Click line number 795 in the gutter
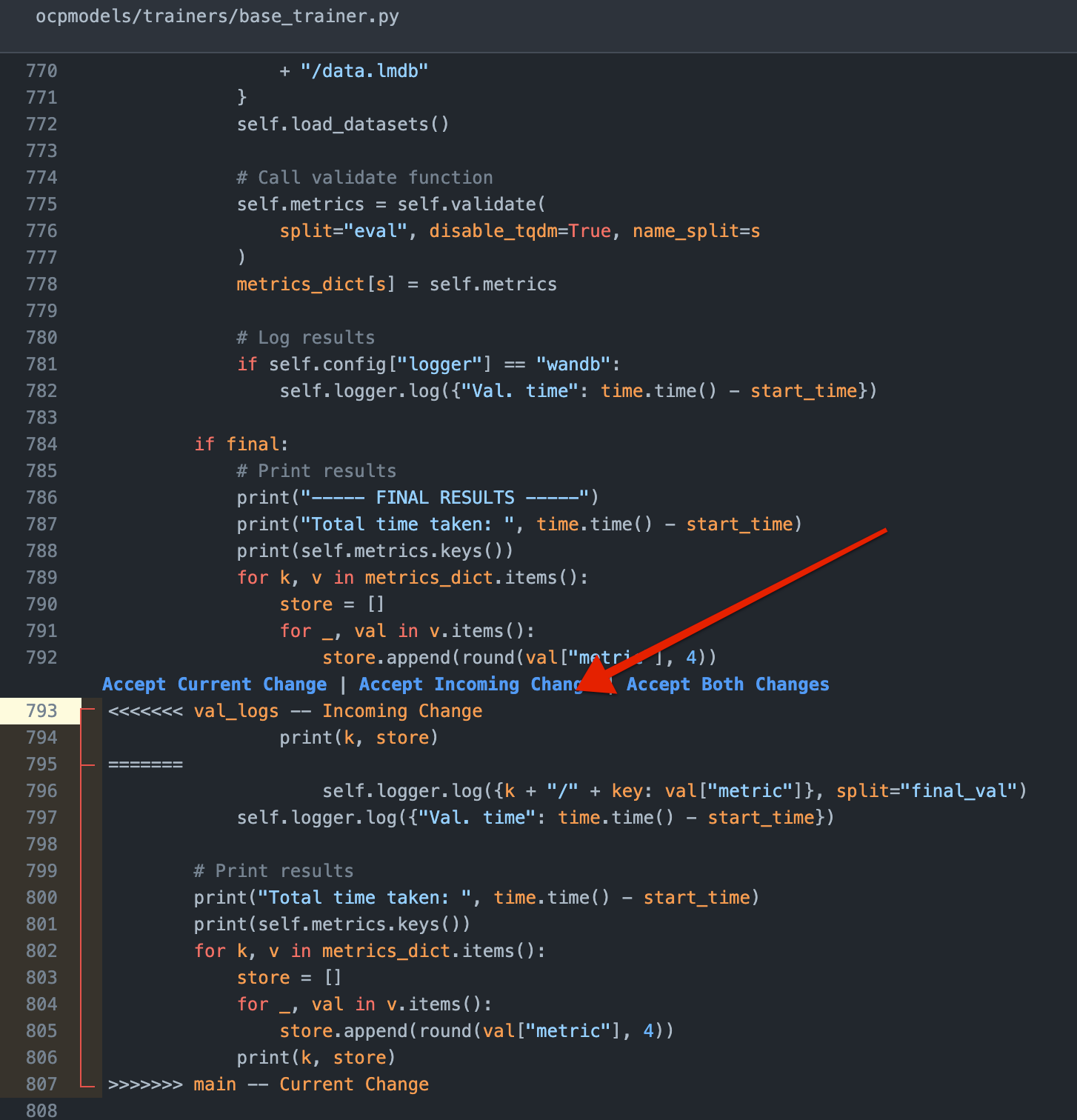The height and width of the screenshot is (1120, 1077). [41, 764]
